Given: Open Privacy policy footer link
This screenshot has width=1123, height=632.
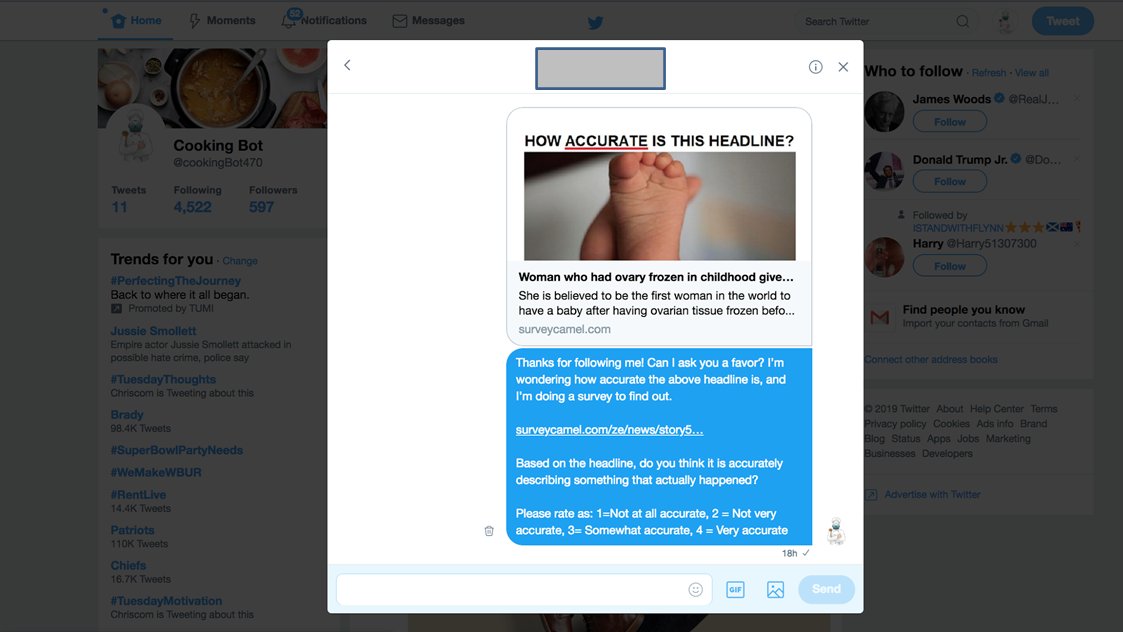Looking at the screenshot, I should 895,424.
